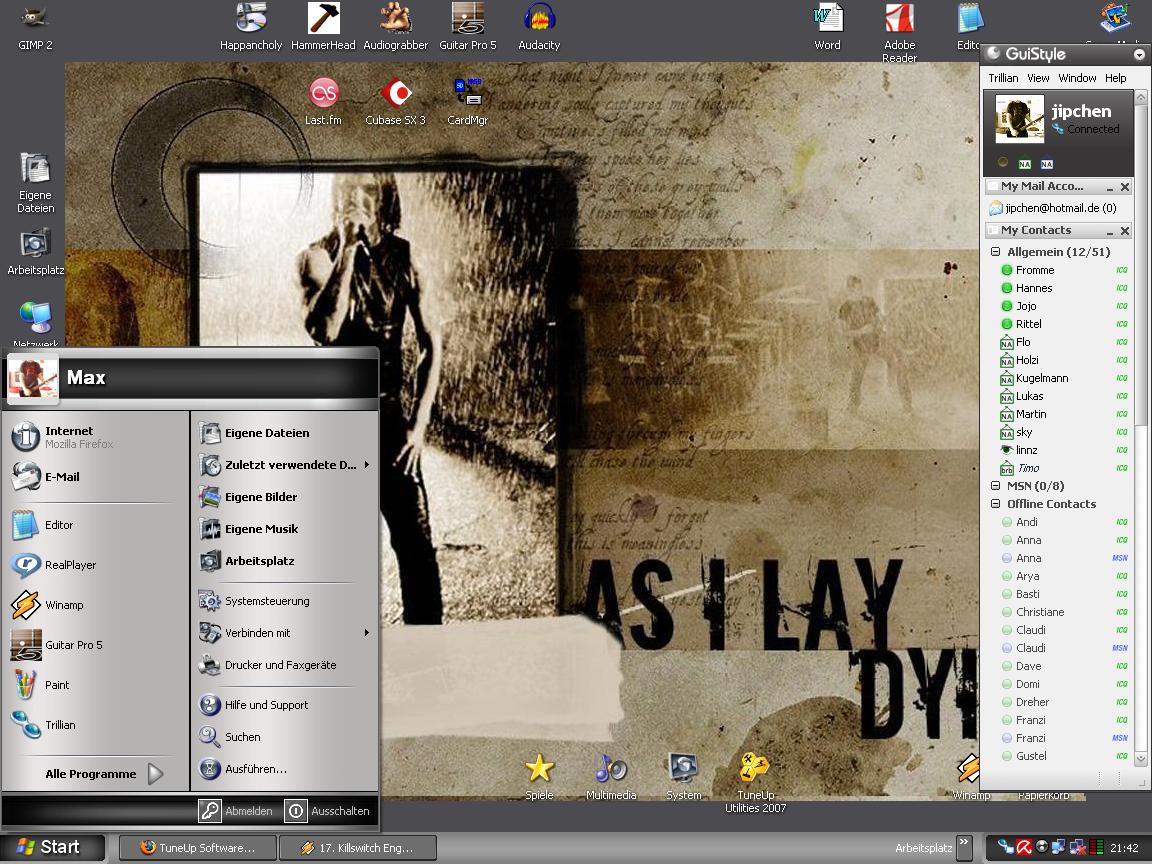This screenshot has height=864, width=1152.
Task: Expand Alle Programme in Start menu
Action: [x=102, y=774]
